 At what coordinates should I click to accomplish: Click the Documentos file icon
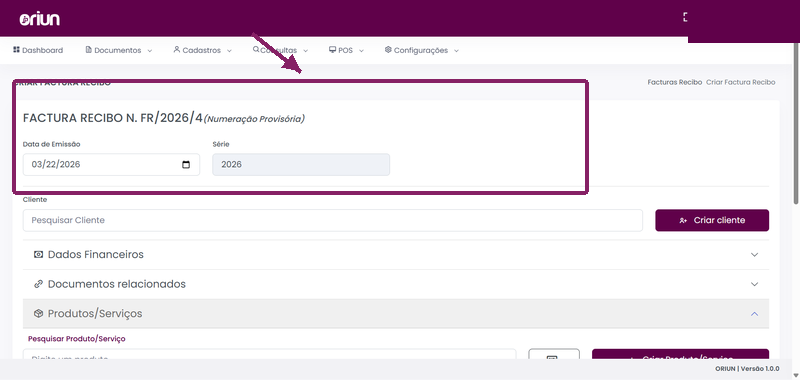(x=89, y=49)
